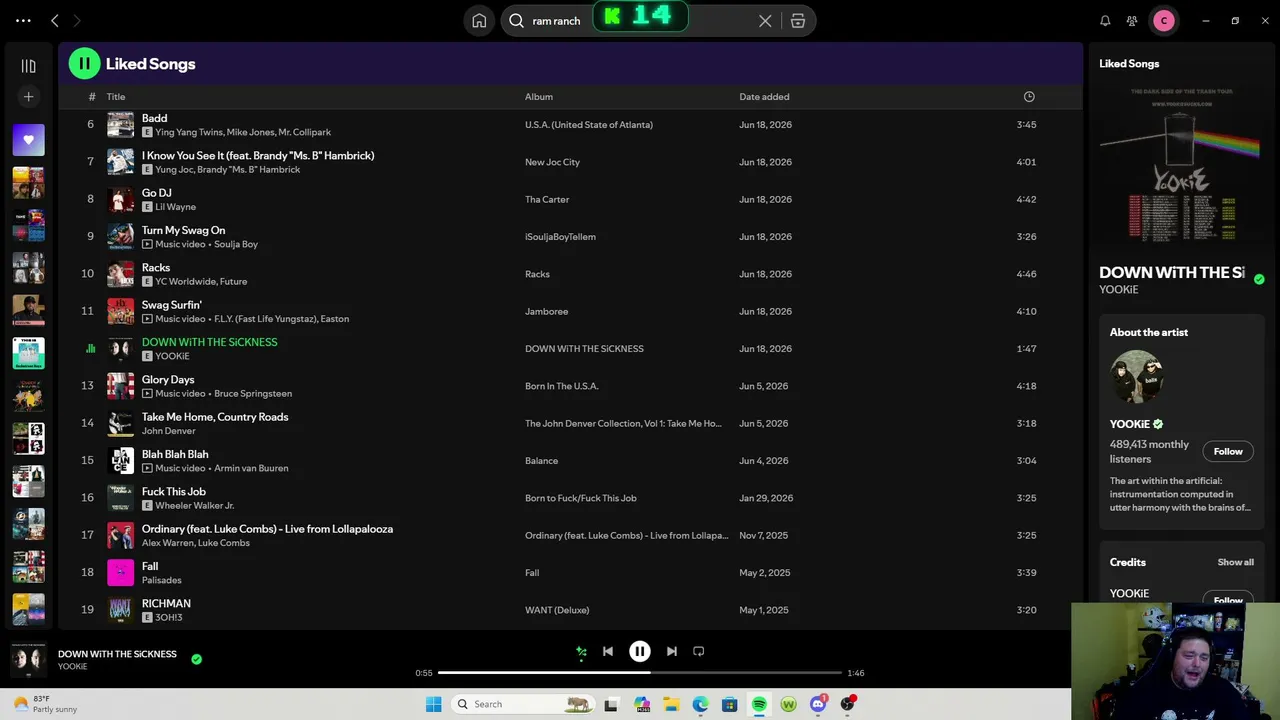Open the notifications bell (What's New)
The width and height of the screenshot is (1280, 720).
point(1105,21)
